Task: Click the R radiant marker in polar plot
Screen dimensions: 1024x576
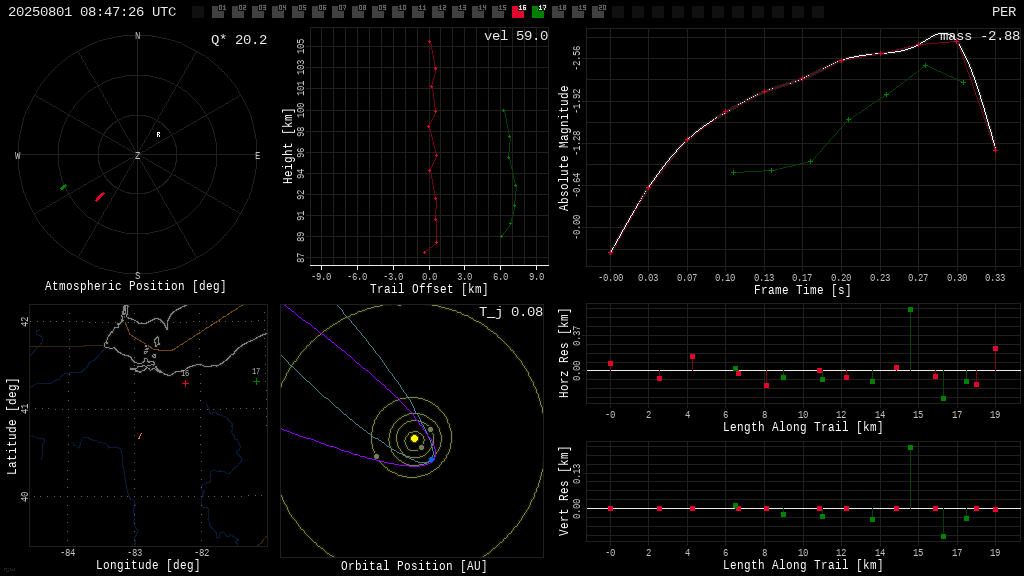Action: (158, 135)
